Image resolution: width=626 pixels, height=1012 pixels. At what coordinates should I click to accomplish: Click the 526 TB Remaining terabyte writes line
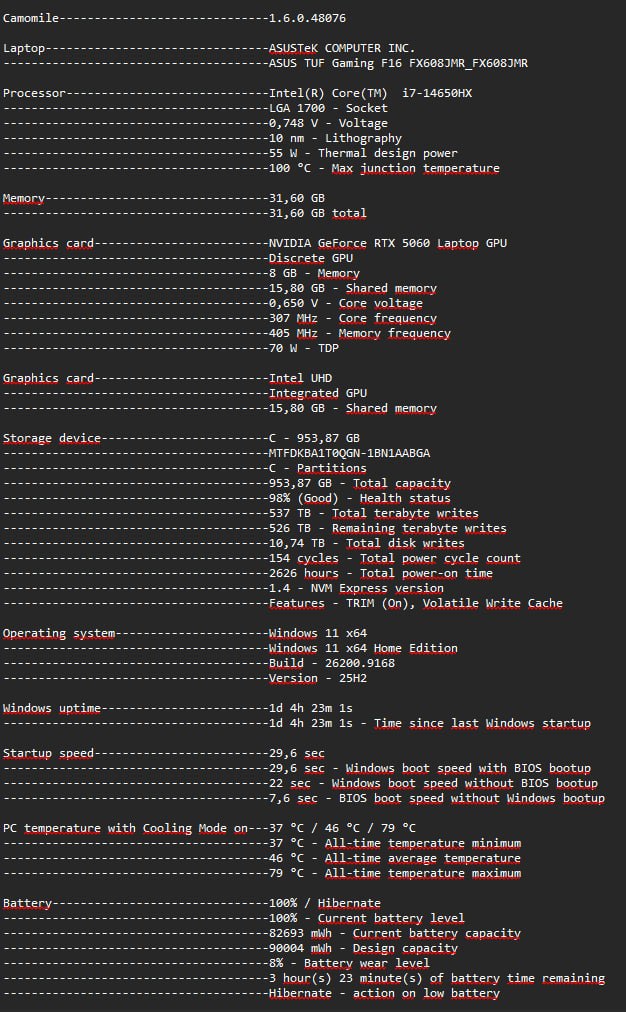(388, 528)
